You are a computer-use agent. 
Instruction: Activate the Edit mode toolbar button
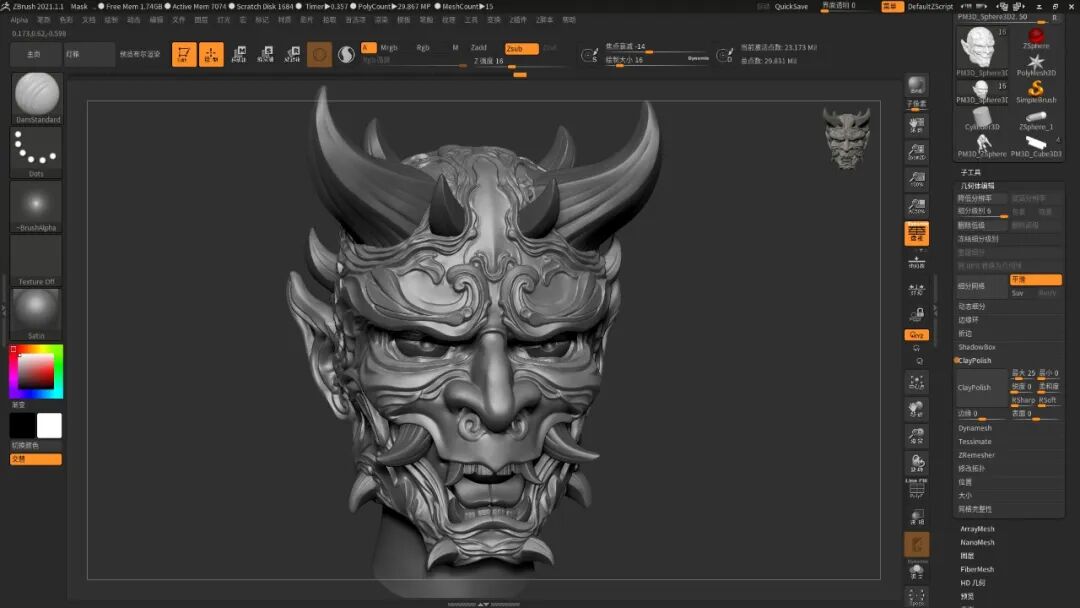tap(184, 54)
